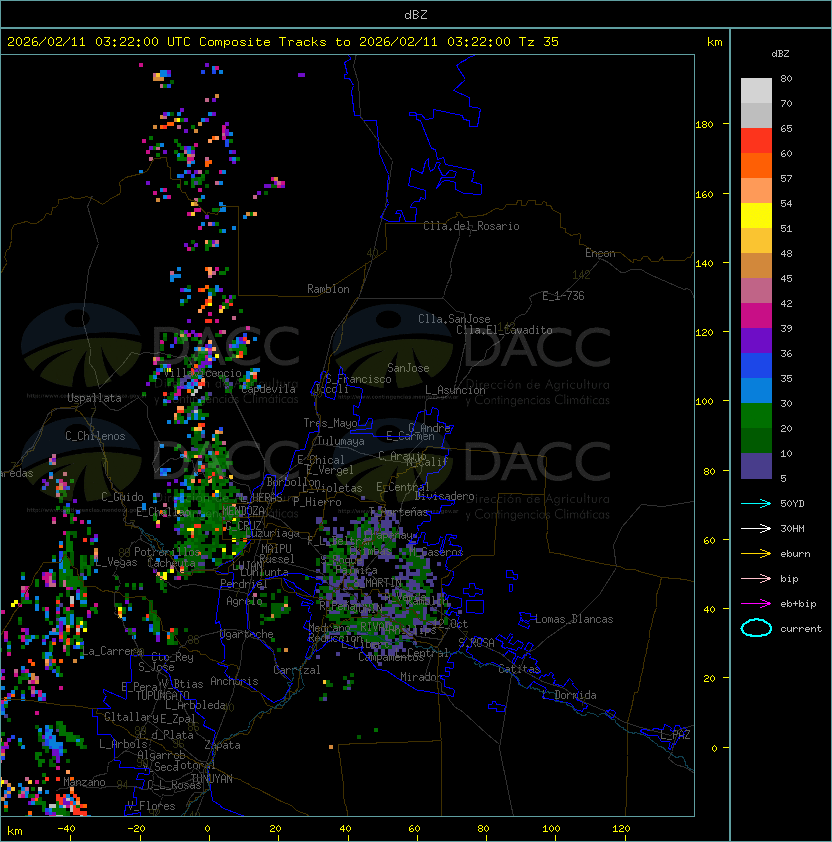Click the Manzano place label
Image resolution: width=832 pixels, height=842 pixels.
click(84, 782)
